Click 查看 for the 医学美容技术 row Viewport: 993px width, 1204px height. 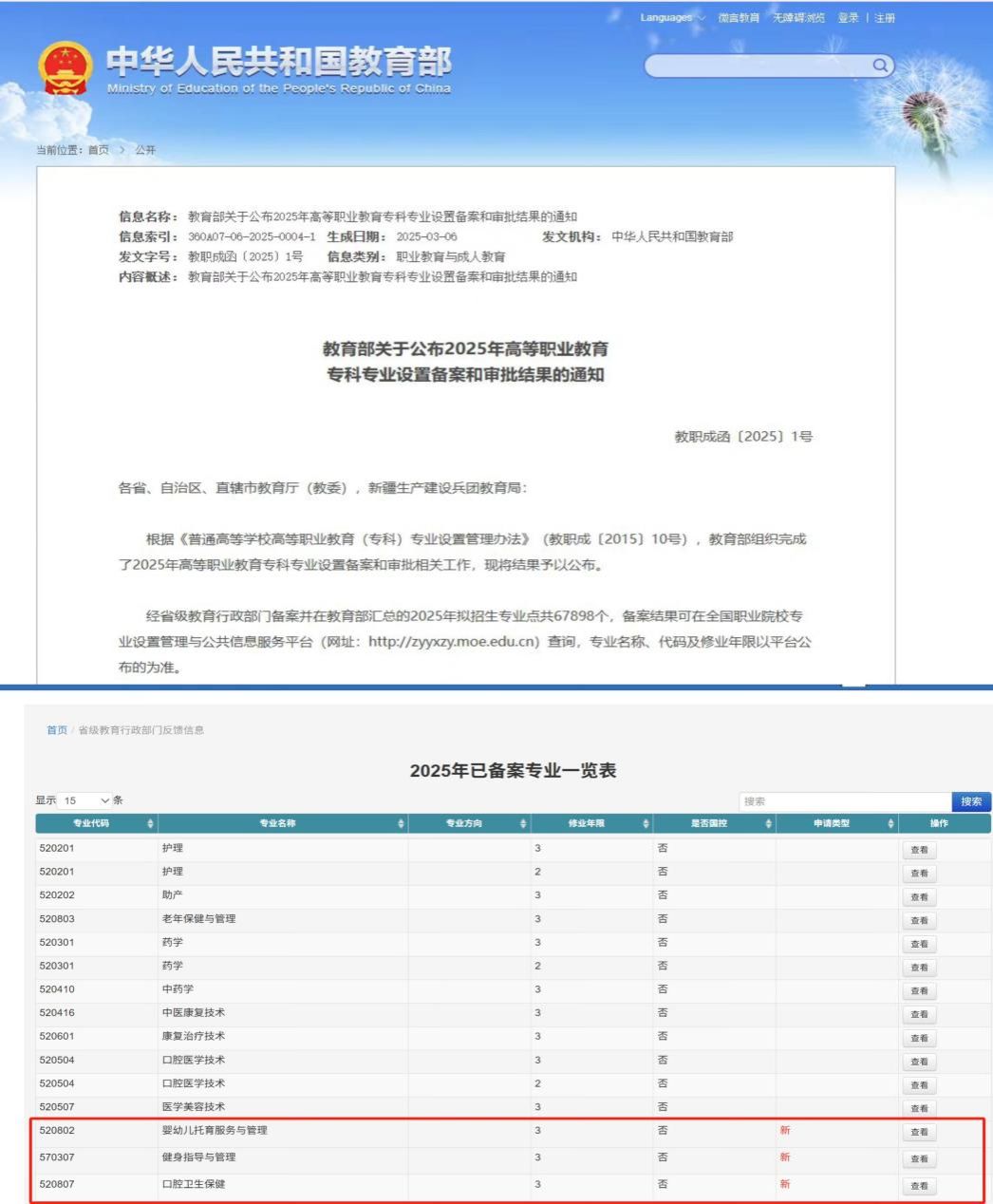tap(919, 1109)
